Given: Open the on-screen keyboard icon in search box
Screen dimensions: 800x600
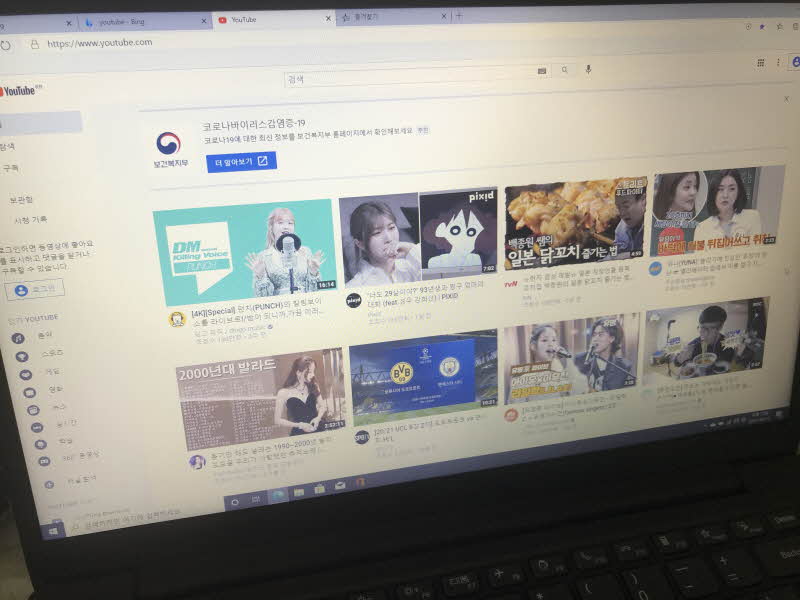Looking at the screenshot, I should [542, 71].
